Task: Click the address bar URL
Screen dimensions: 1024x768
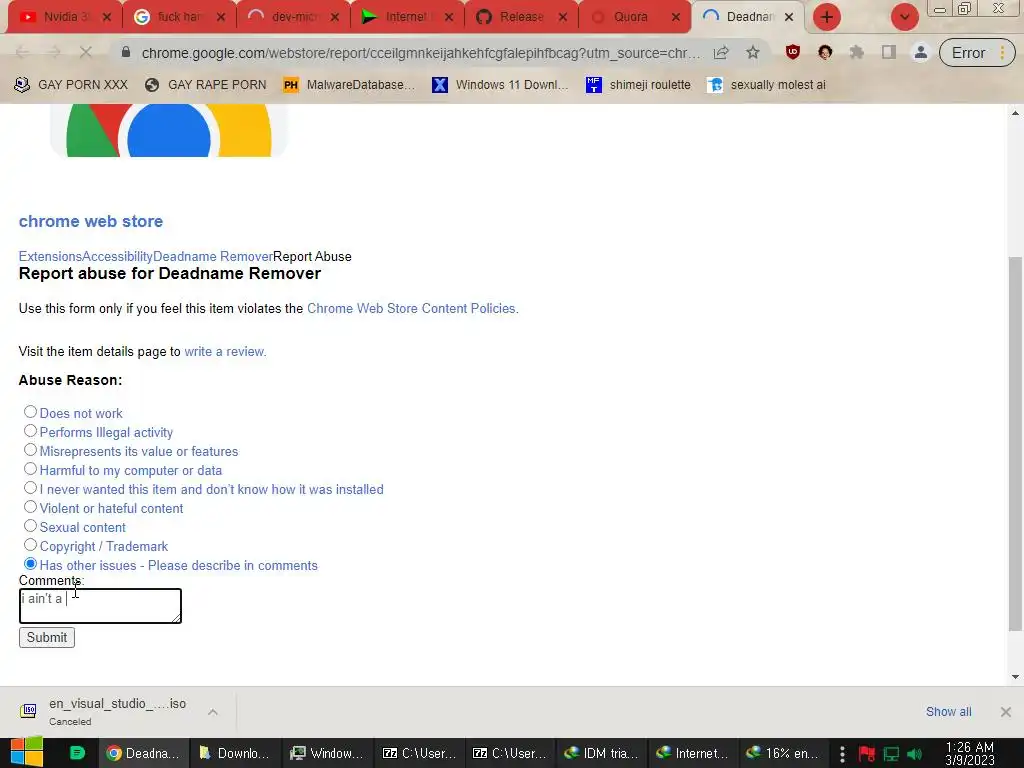Action: 421,53
